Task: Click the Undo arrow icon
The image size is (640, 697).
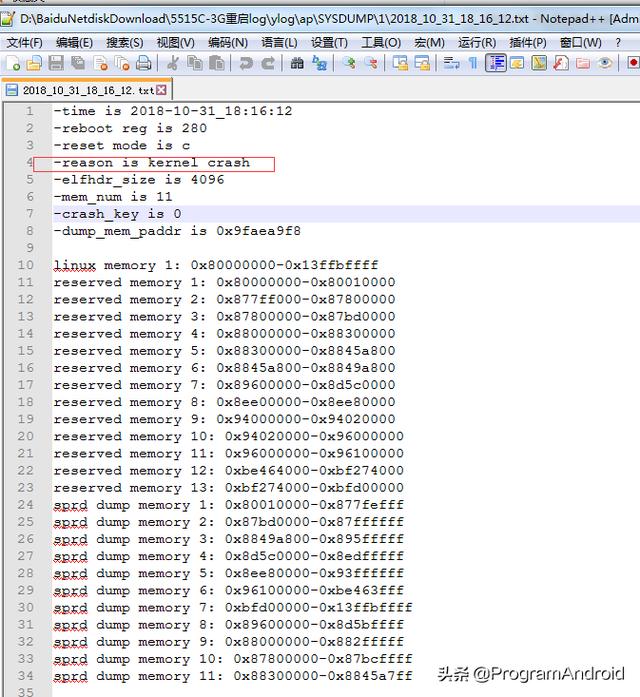Action: (246, 63)
